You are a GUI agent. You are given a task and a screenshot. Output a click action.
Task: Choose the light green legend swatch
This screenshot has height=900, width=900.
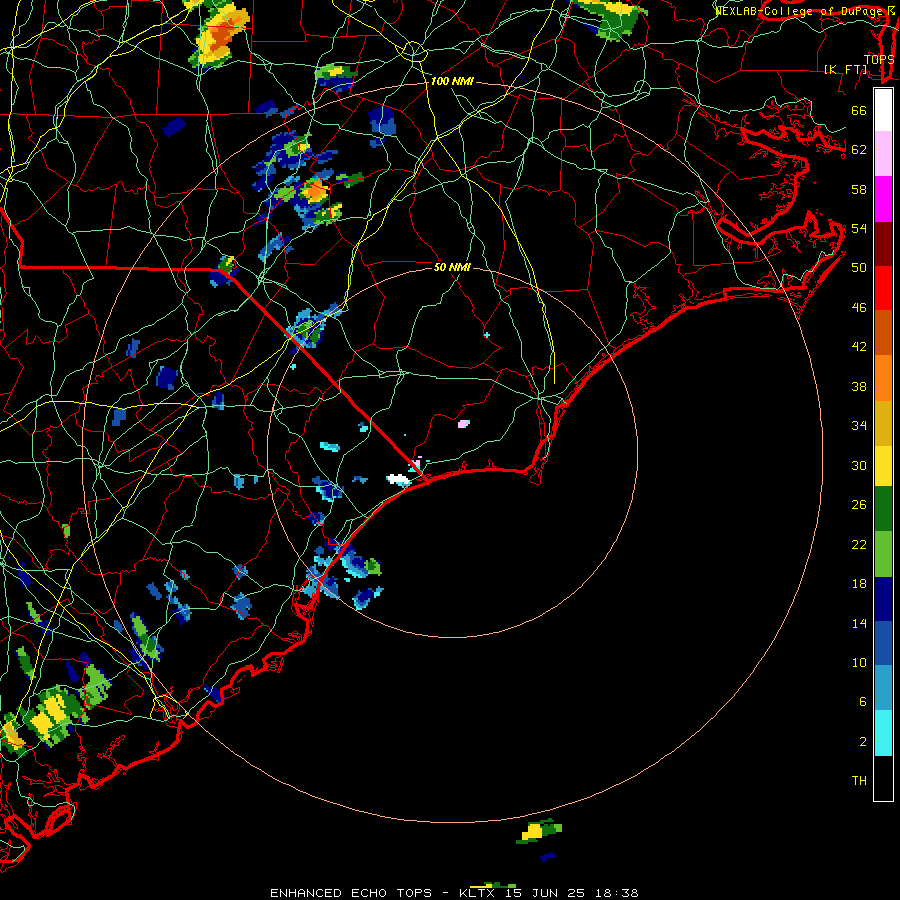coord(883,554)
